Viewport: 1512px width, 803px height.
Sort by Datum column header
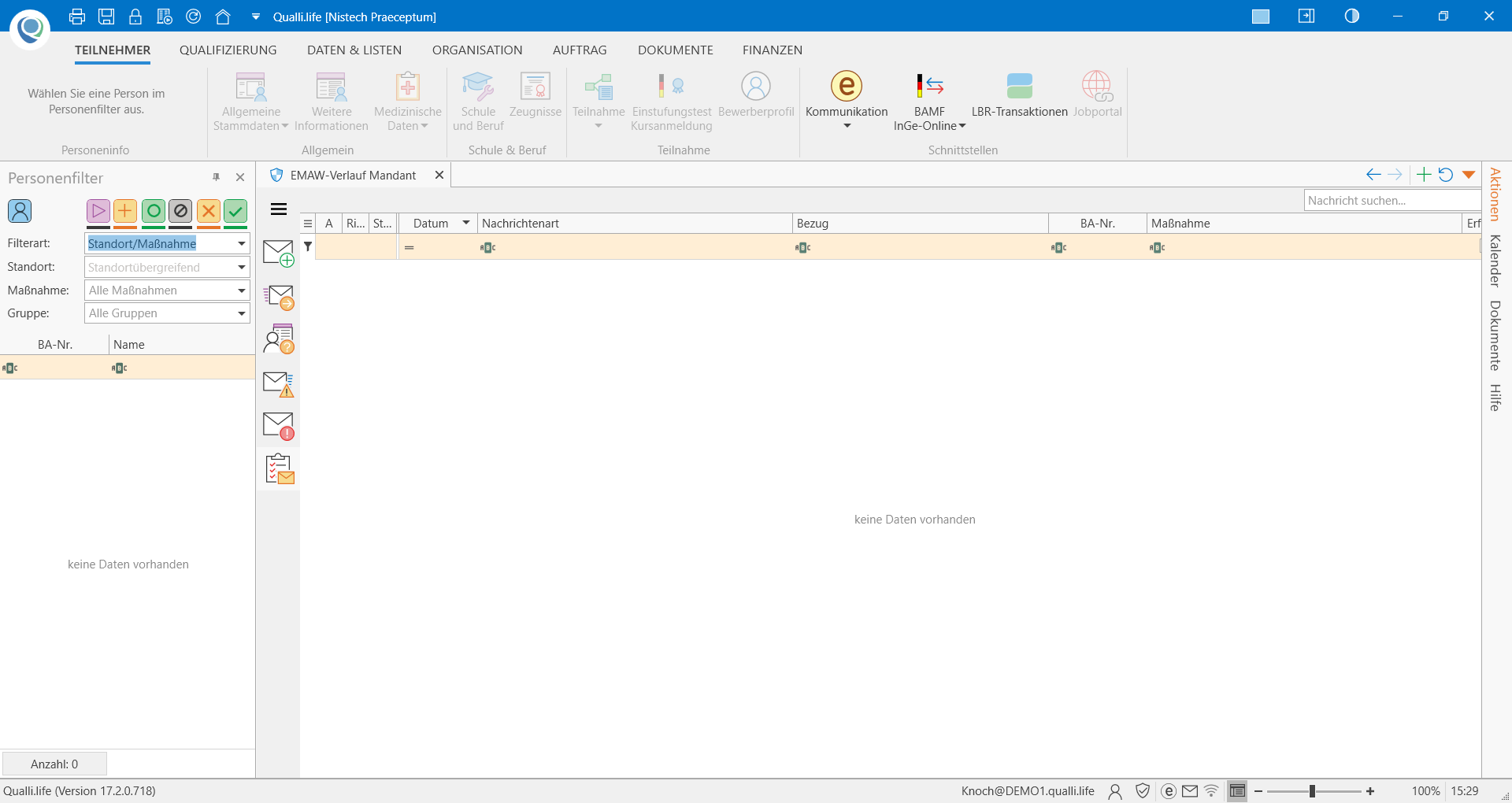431,224
